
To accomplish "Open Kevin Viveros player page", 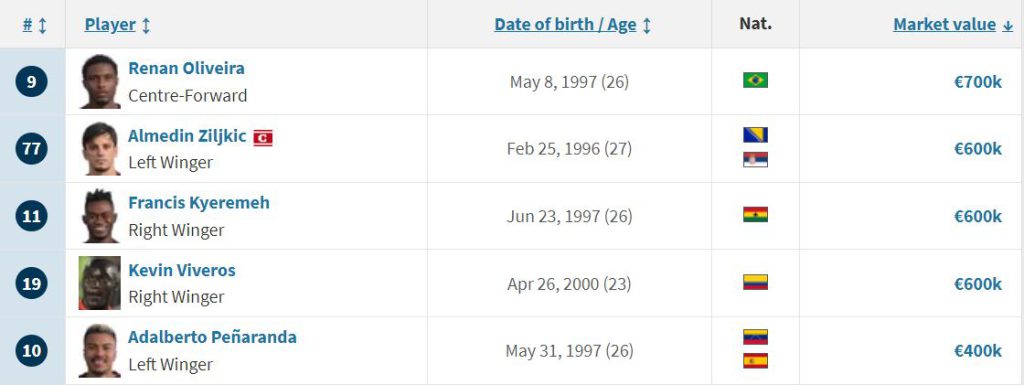I will [182, 270].
